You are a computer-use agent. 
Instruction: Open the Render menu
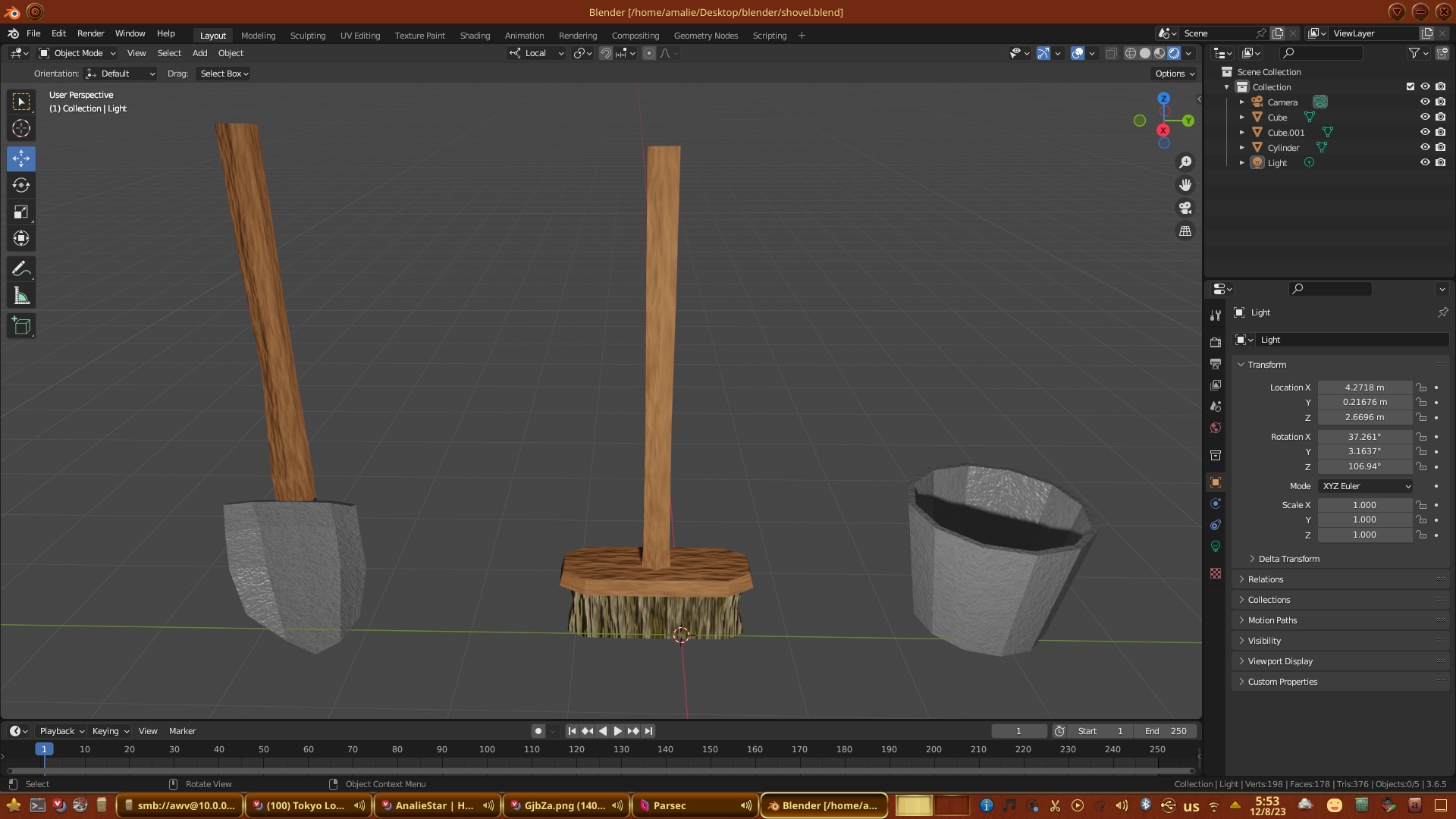click(90, 33)
